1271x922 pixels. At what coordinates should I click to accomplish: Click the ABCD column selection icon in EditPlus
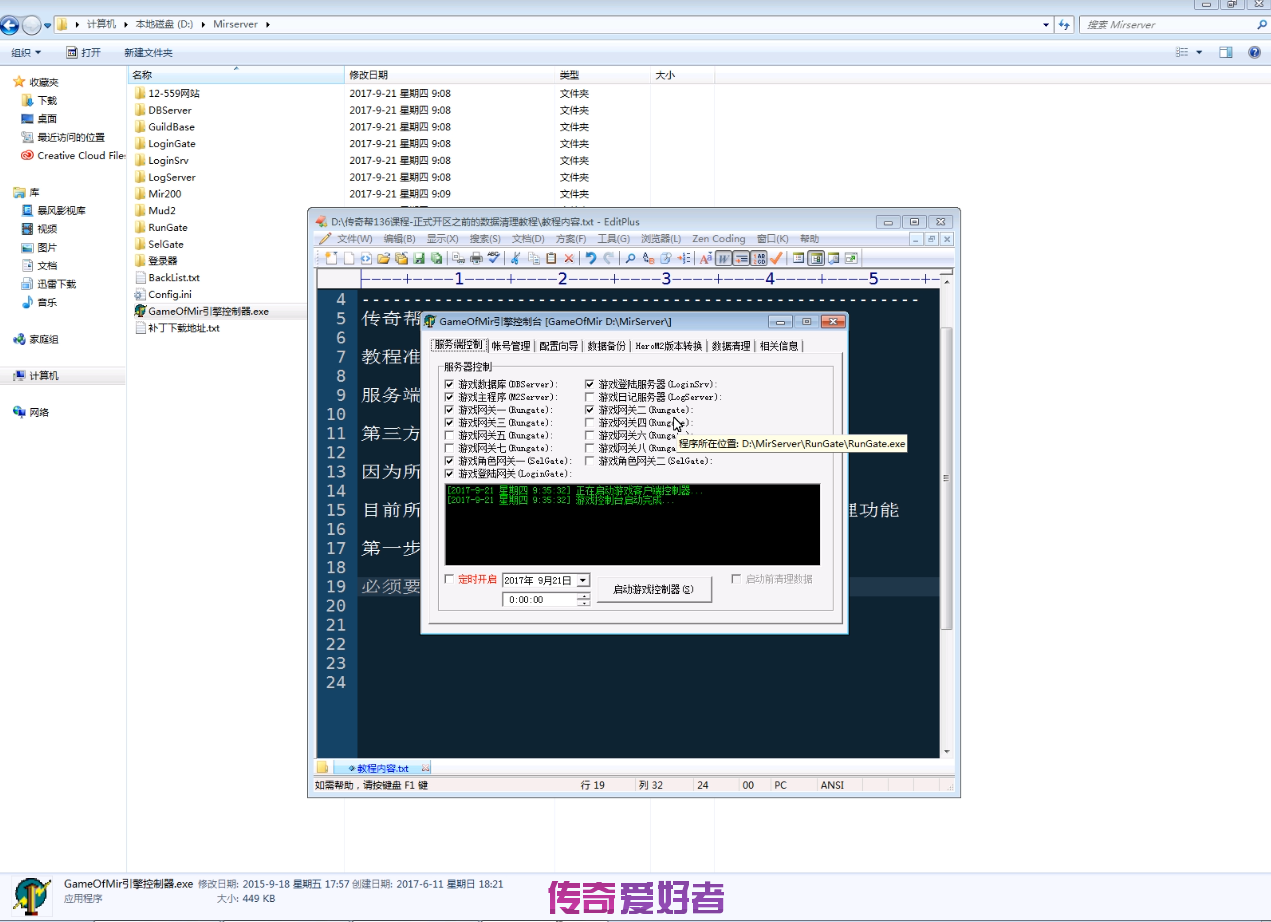tap(759, 258)
